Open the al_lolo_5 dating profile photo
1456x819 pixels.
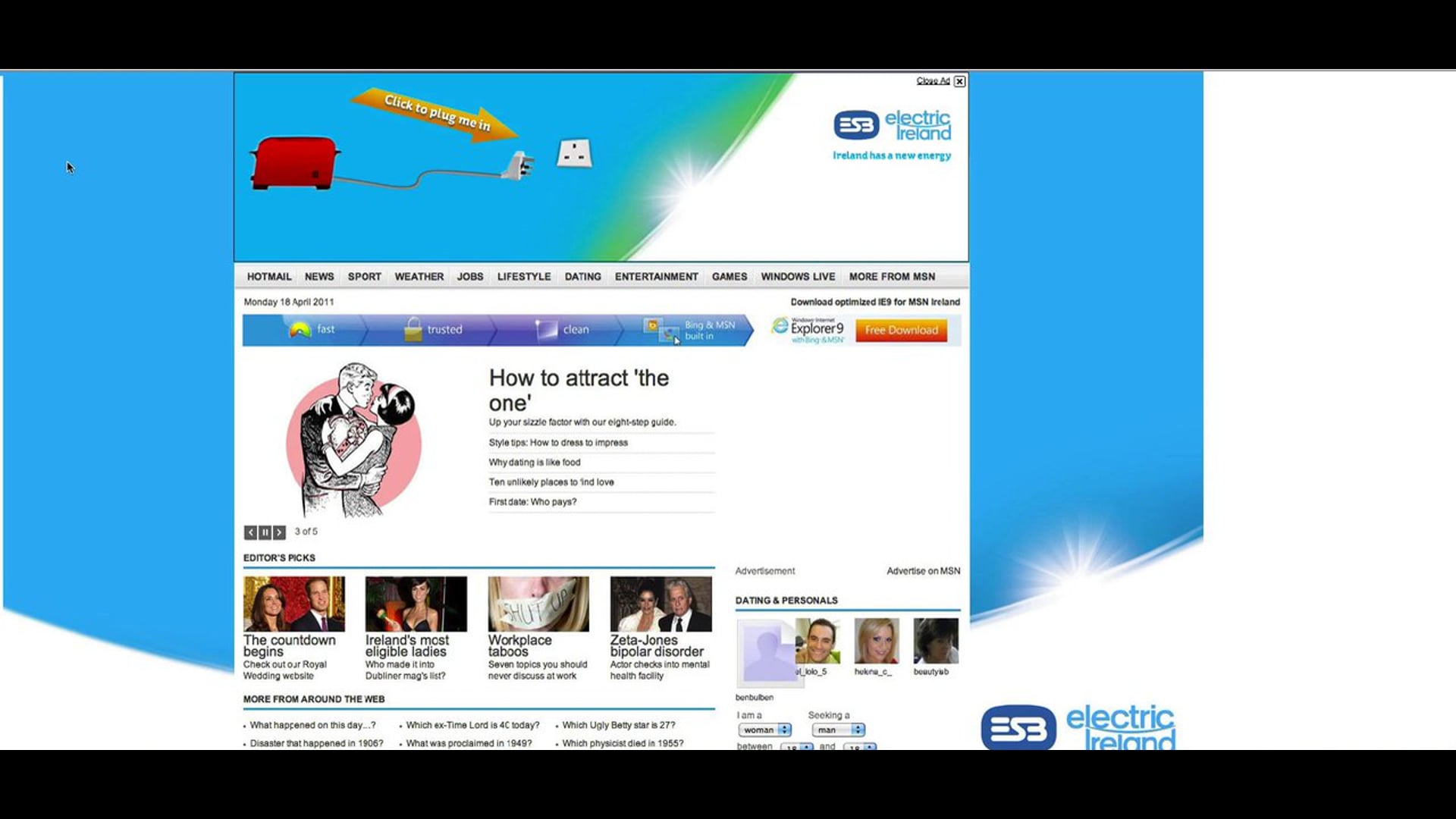click(817, 641)
